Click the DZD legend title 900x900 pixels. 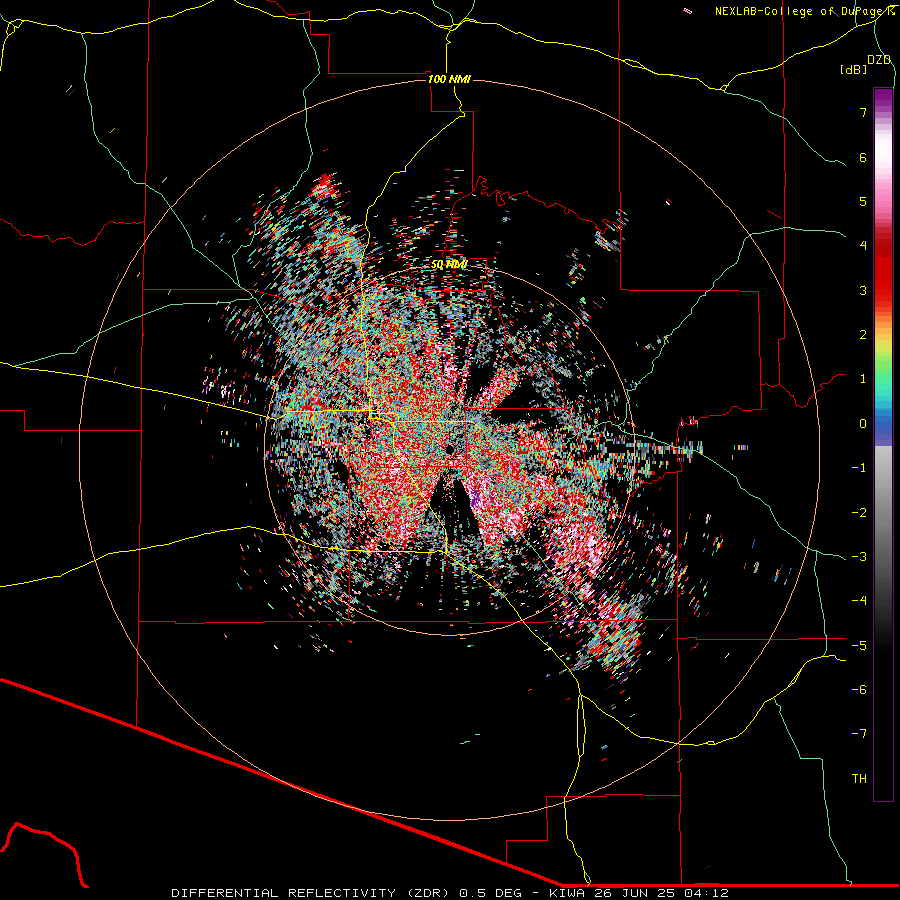click(879, 60)
